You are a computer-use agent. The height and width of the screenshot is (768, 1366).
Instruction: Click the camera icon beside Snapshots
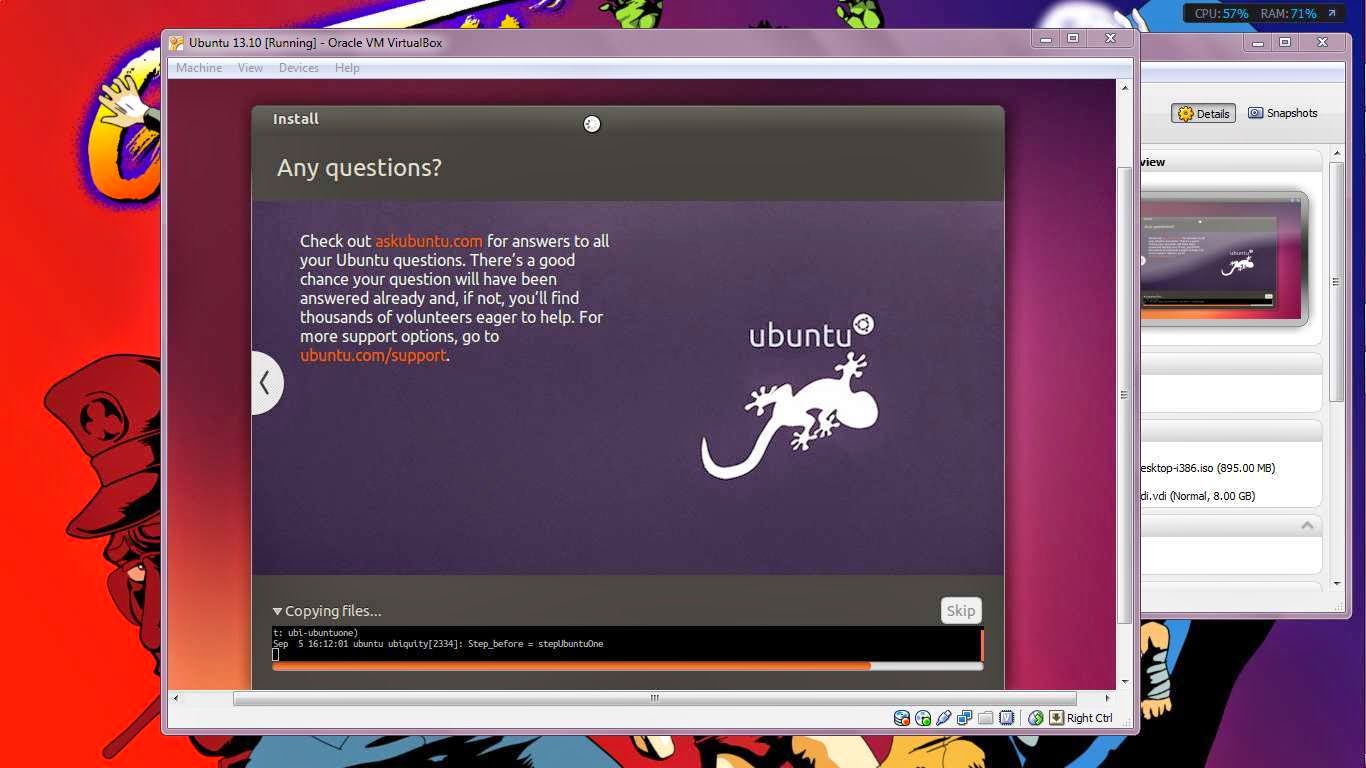(1255, 113)
